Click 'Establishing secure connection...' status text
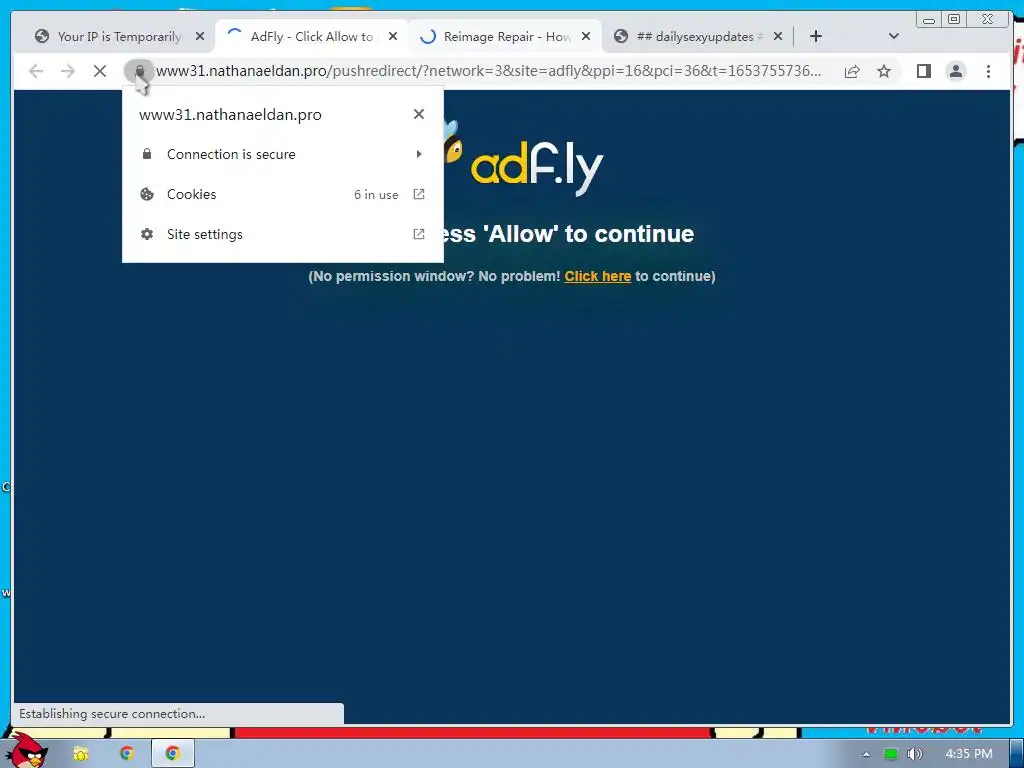 (112, 714)
